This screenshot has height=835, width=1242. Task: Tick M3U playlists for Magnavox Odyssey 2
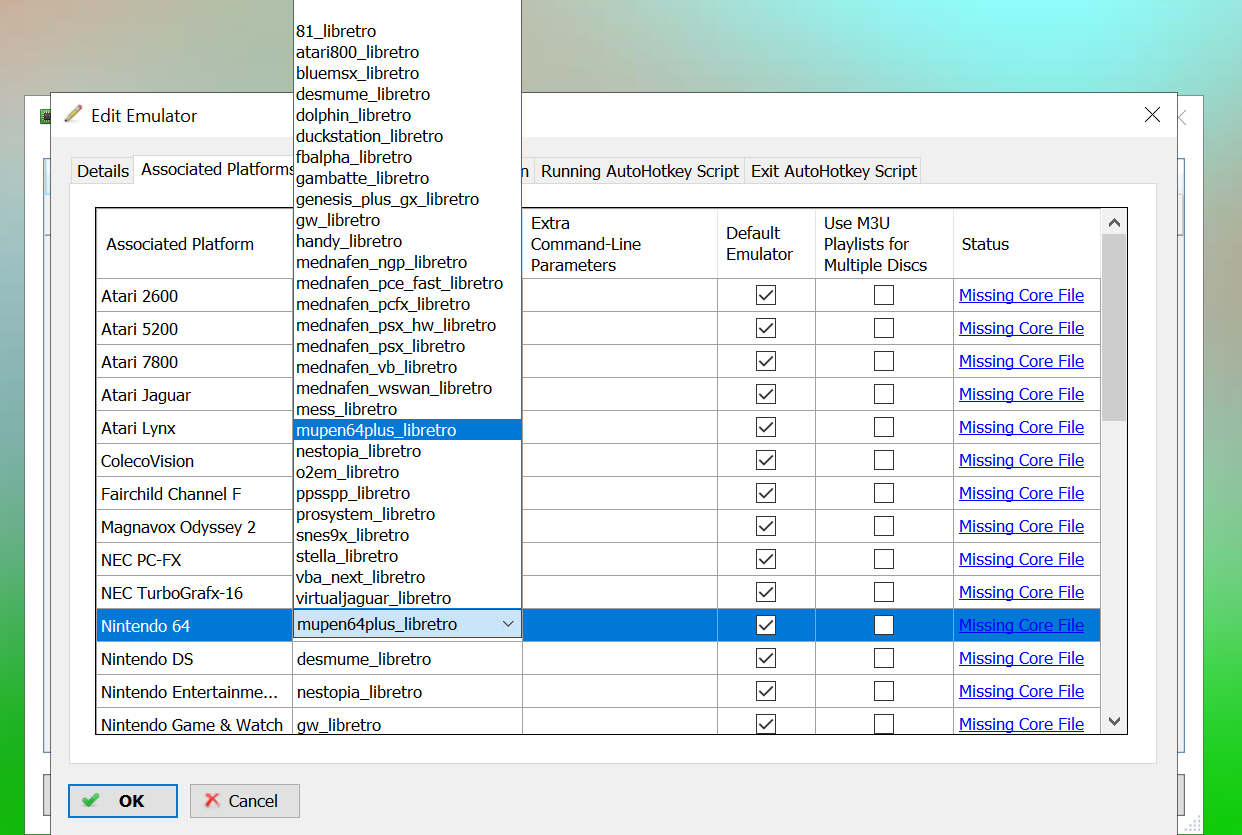click(x=884, y=526)
